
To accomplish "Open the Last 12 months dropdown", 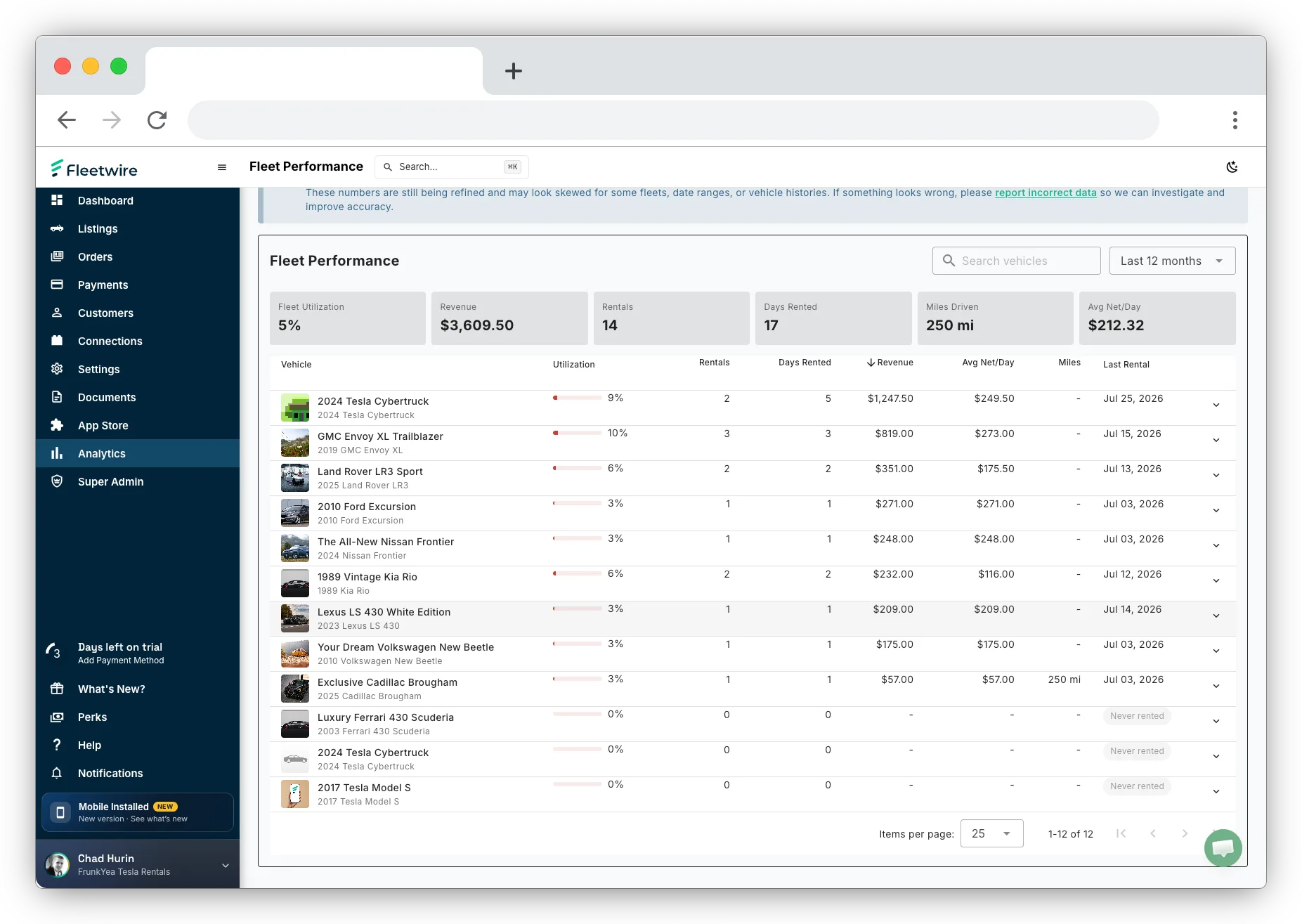I will coord(1172,261).
